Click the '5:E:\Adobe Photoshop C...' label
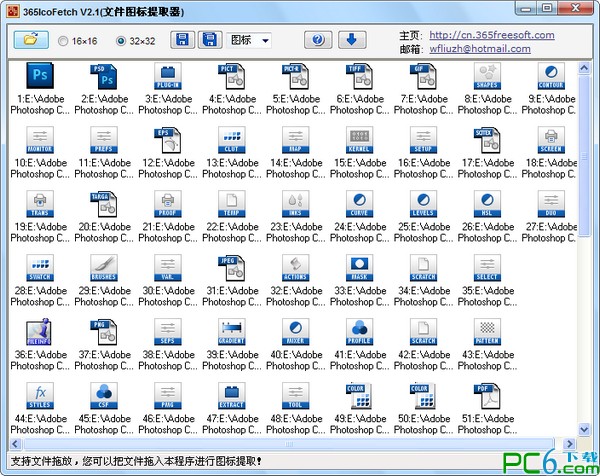This screenshot has width=600, height=476. point(296,104)
